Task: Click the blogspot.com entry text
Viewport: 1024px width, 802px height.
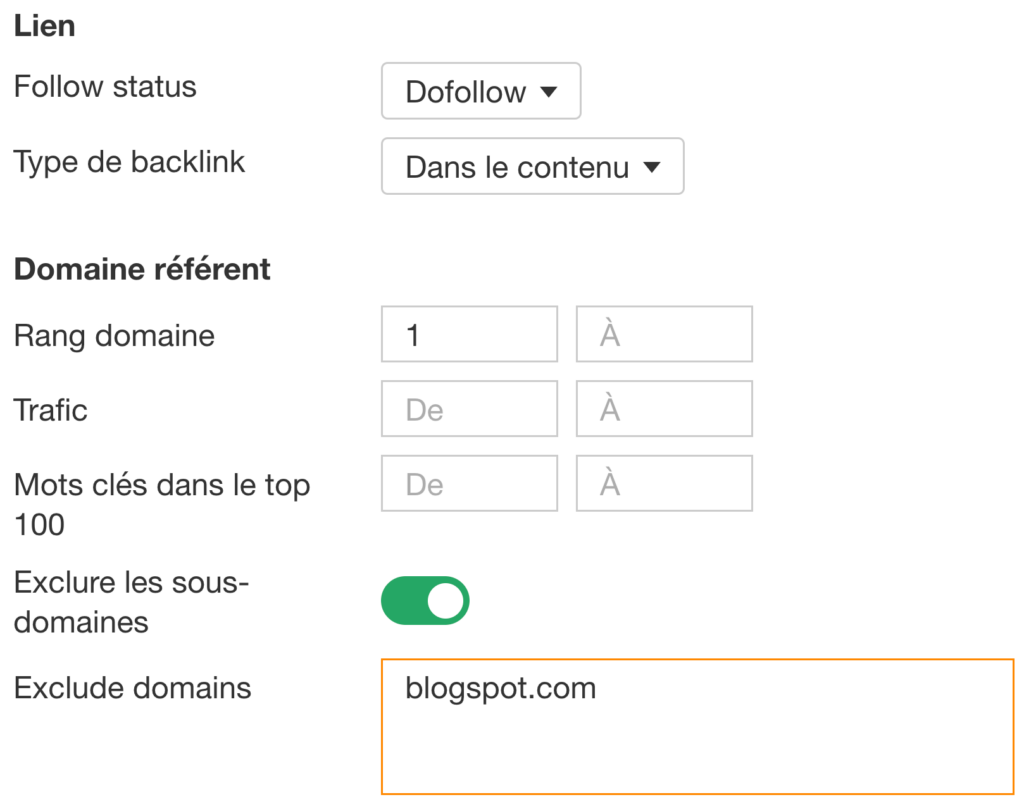Action: [x=500, y=689]
